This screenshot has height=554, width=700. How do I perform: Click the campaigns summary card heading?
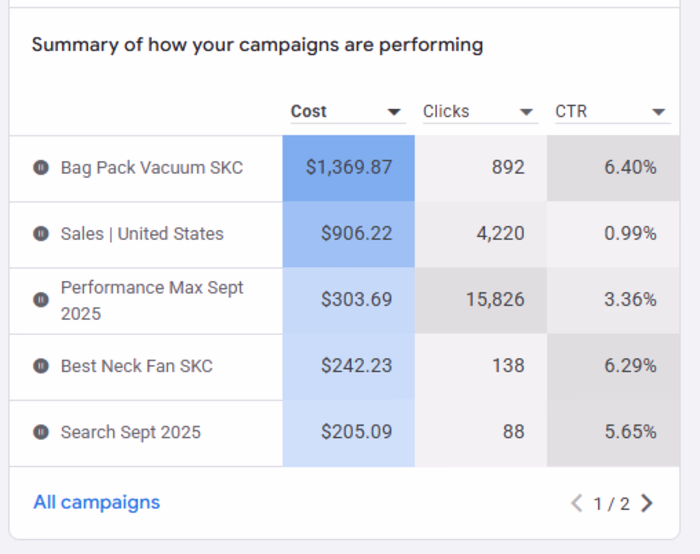click(258, 45)
